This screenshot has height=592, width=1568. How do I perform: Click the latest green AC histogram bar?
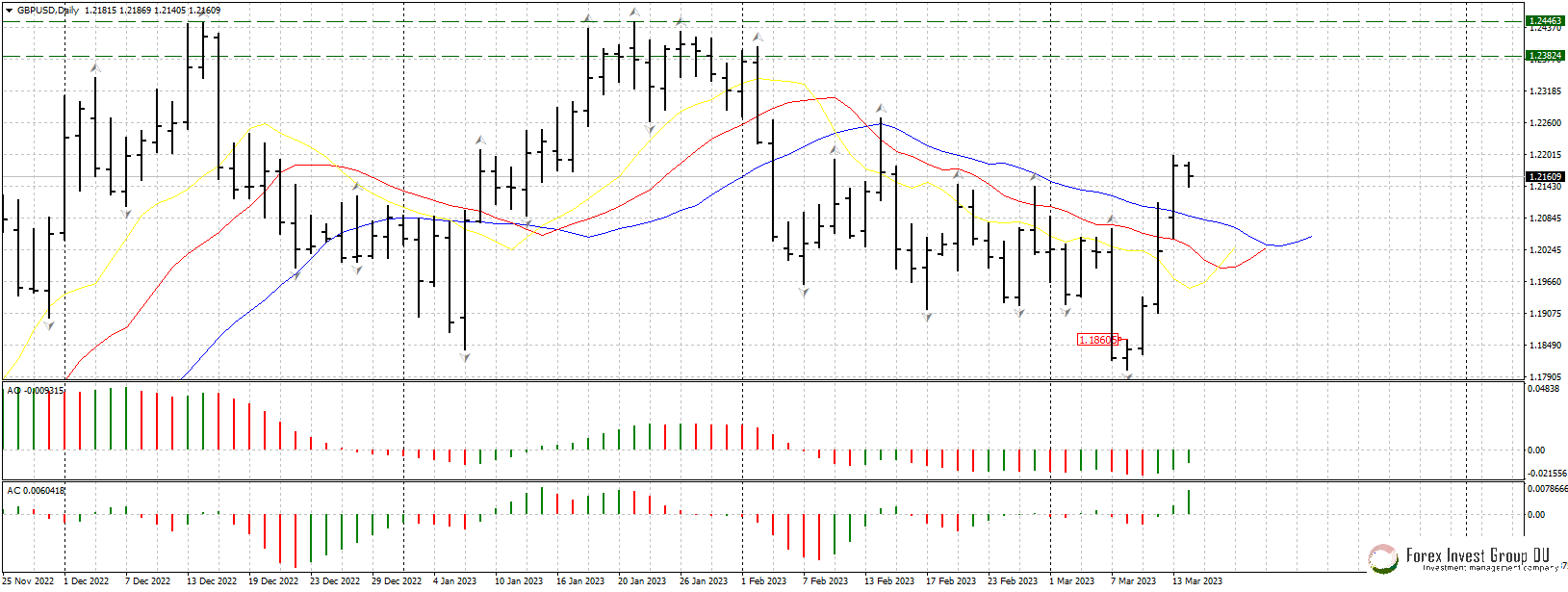(1190, 502)
